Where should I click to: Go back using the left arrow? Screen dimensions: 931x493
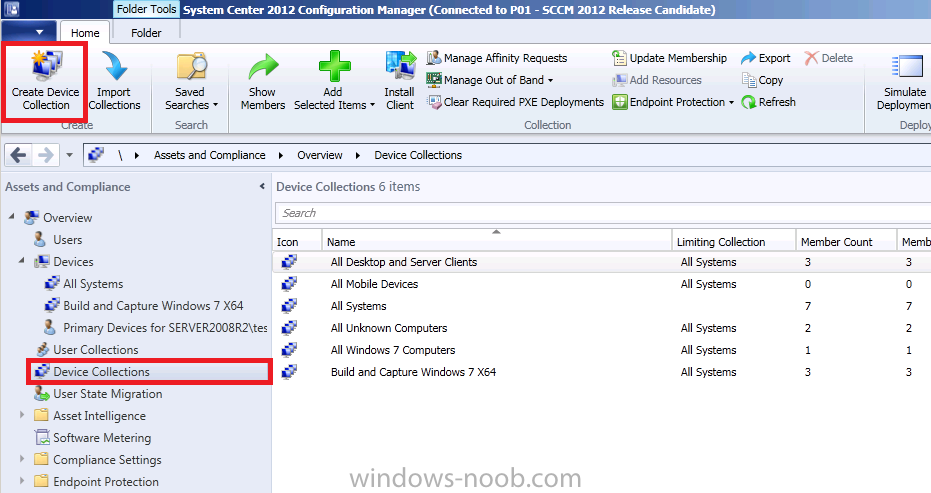pos(18,155)
